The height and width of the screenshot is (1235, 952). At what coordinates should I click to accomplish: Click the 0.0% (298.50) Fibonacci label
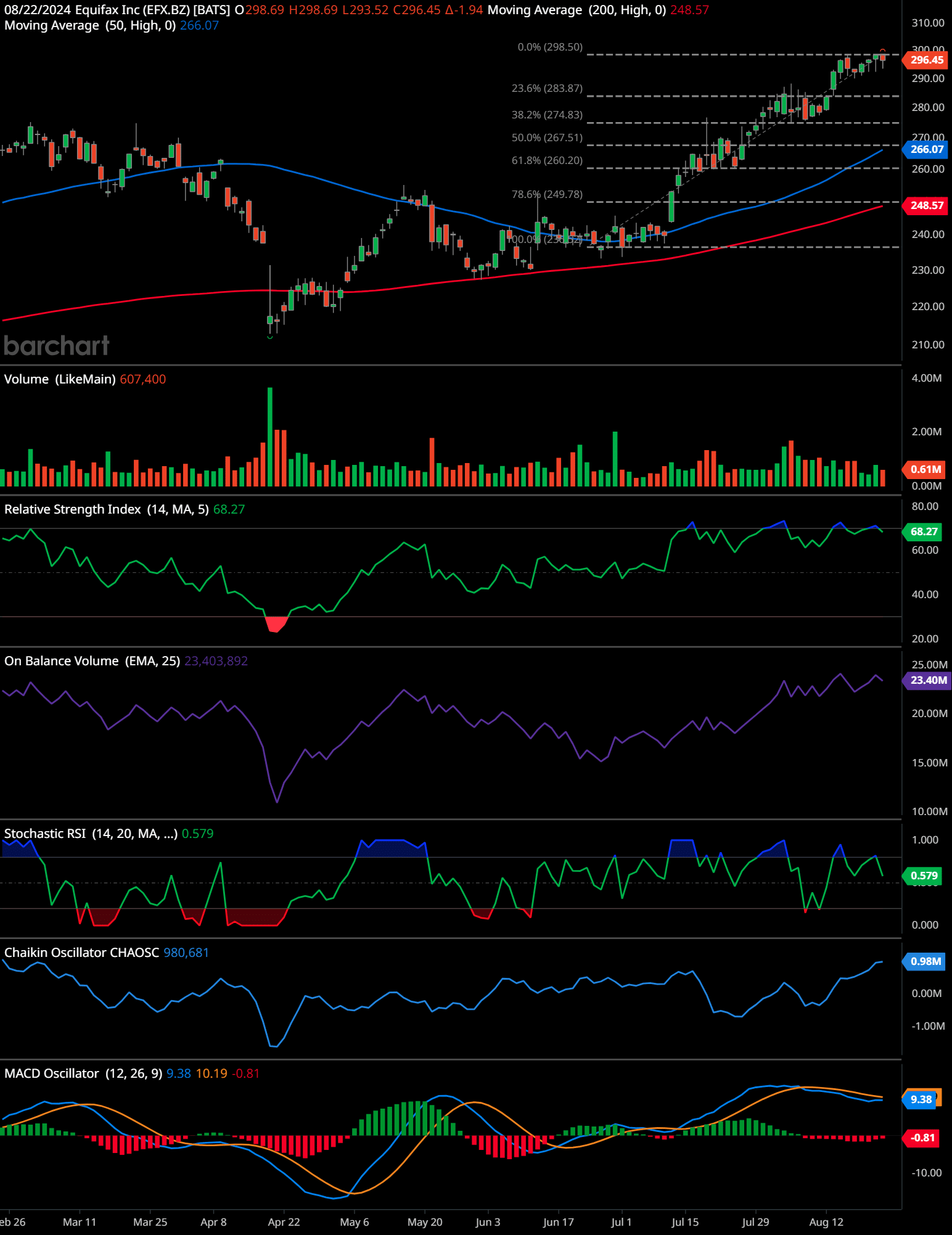pos(550,47)
